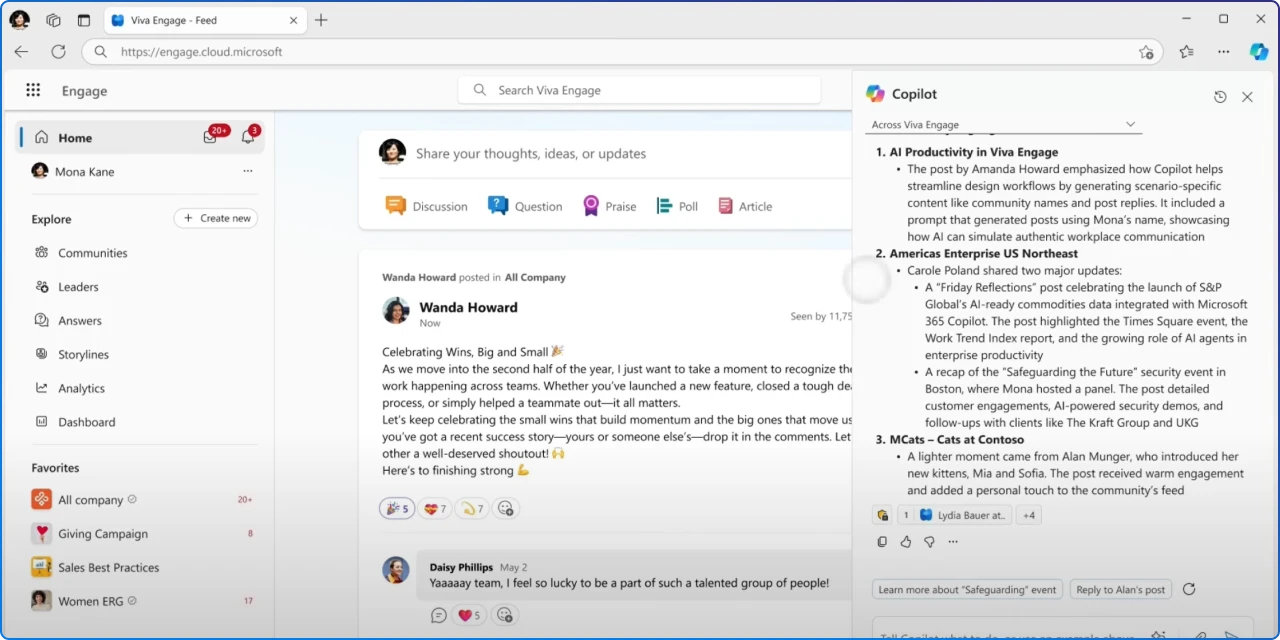Start a Poll post

tap(677, 206)
